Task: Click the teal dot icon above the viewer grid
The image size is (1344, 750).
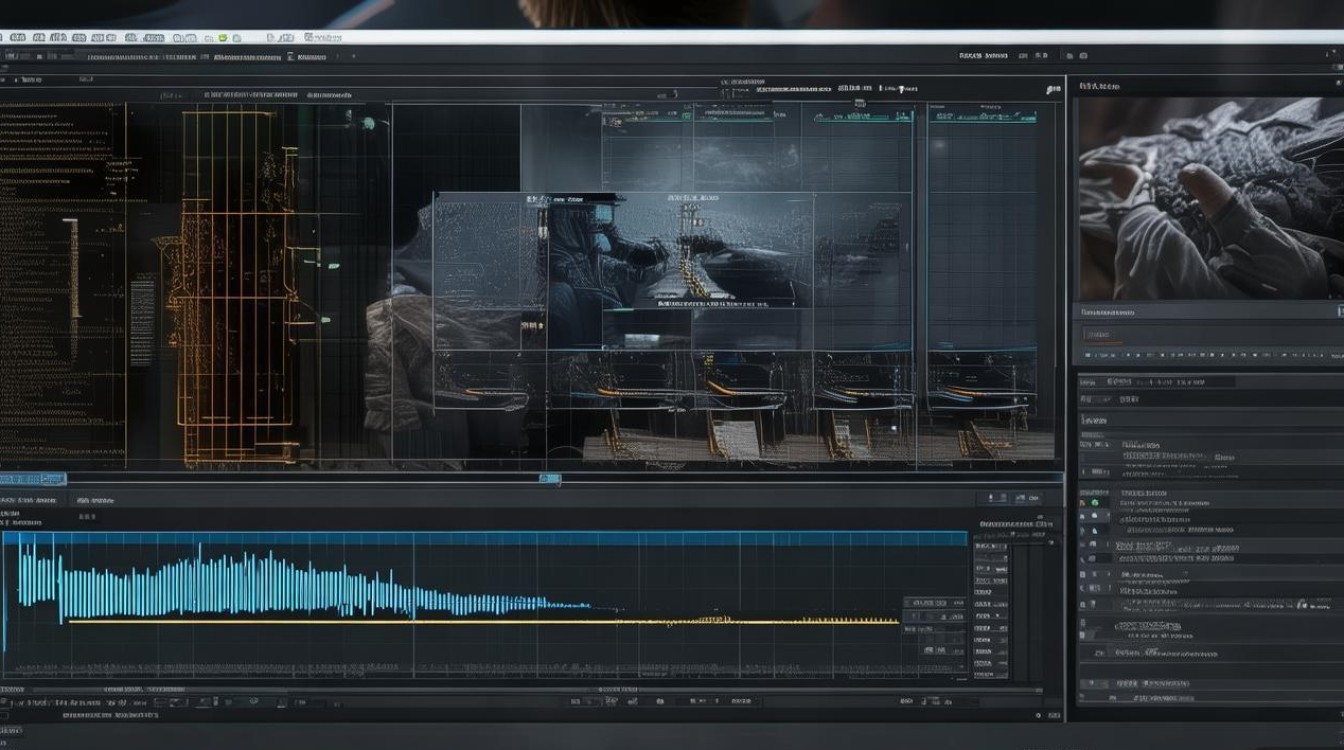Action: tap(368, 123)
